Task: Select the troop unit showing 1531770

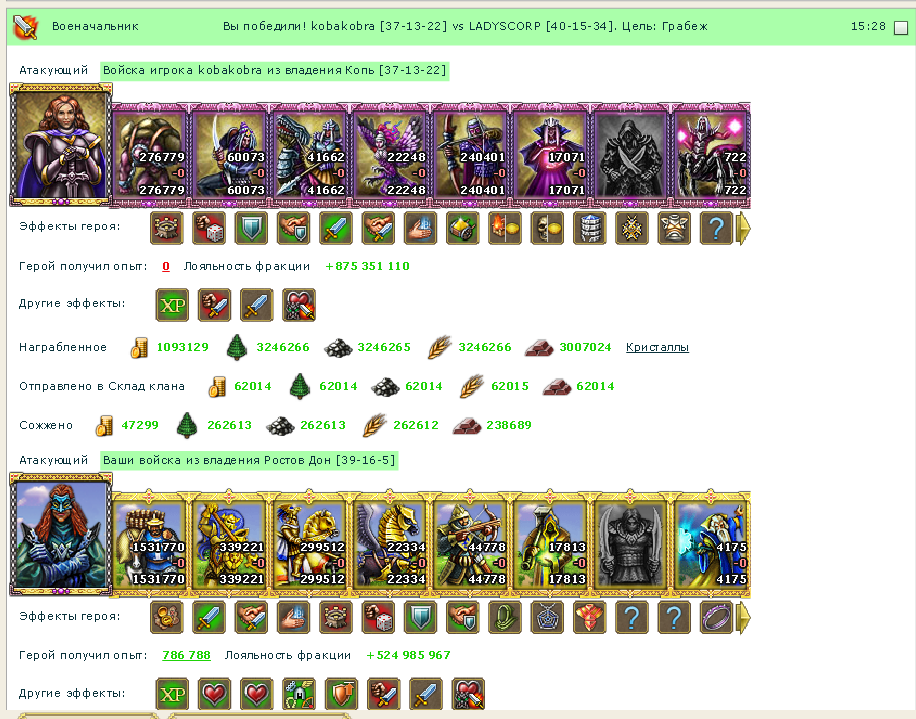Action: (151, 544)
